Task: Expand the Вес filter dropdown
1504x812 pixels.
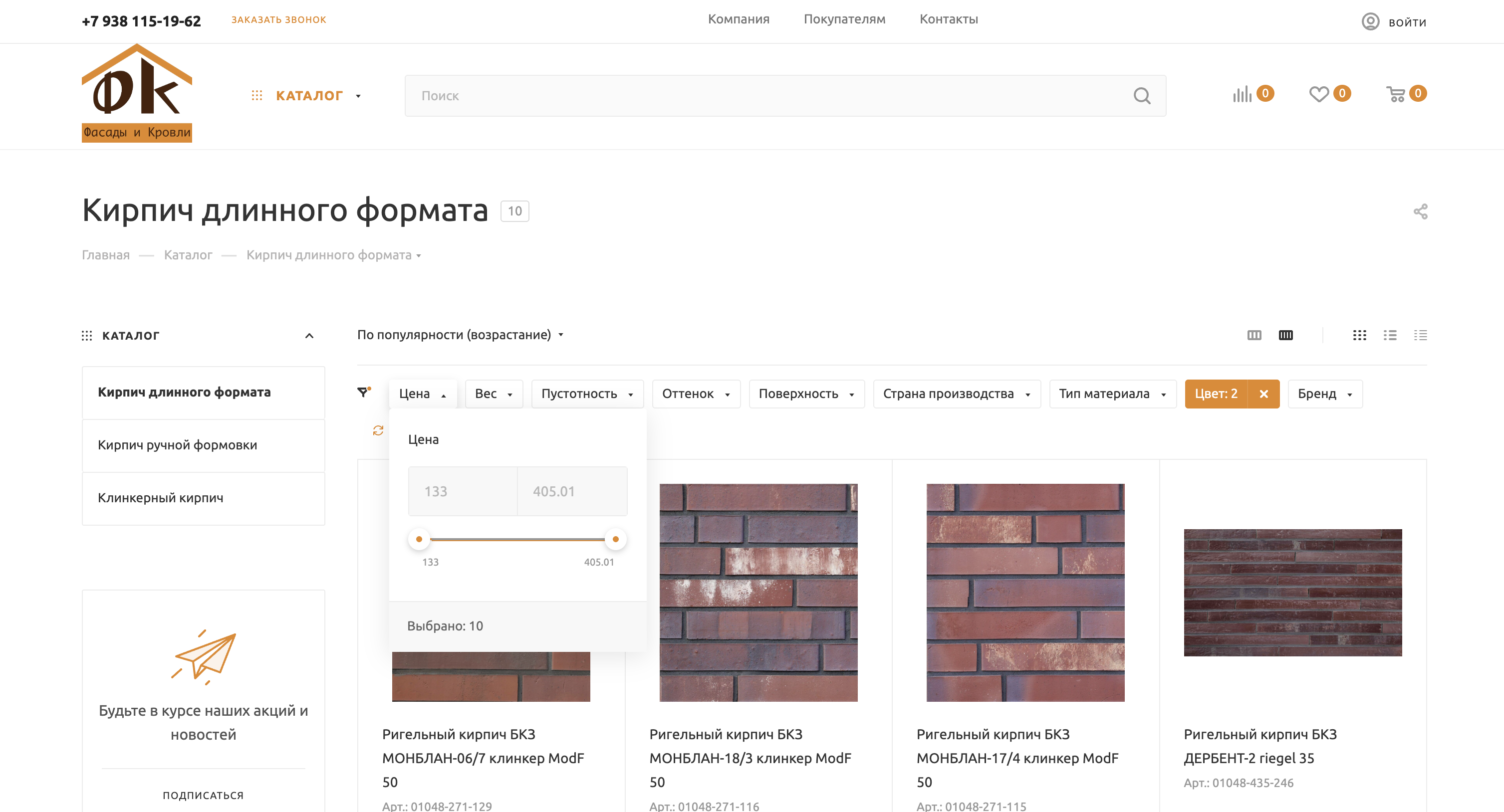Action: click(494, 394)
